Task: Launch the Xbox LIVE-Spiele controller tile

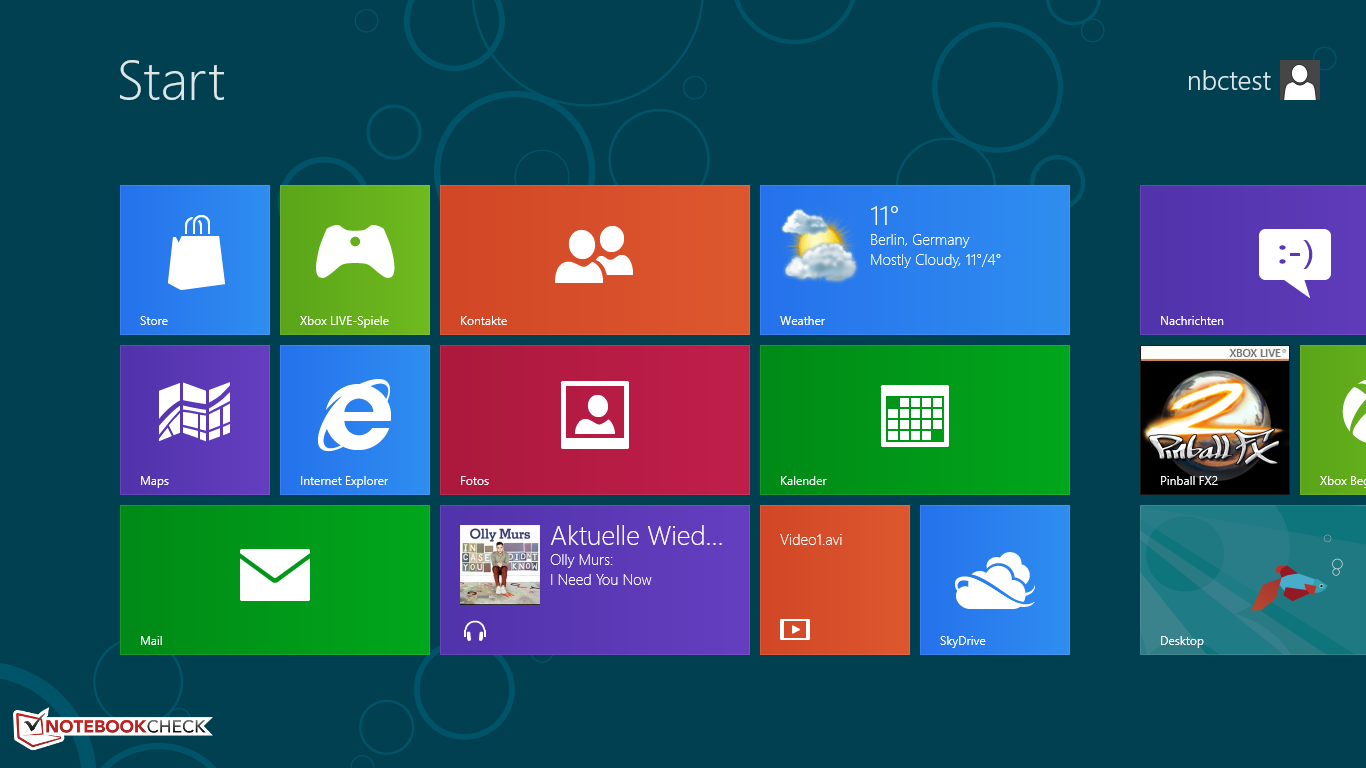Action: (x=355, y=260)
